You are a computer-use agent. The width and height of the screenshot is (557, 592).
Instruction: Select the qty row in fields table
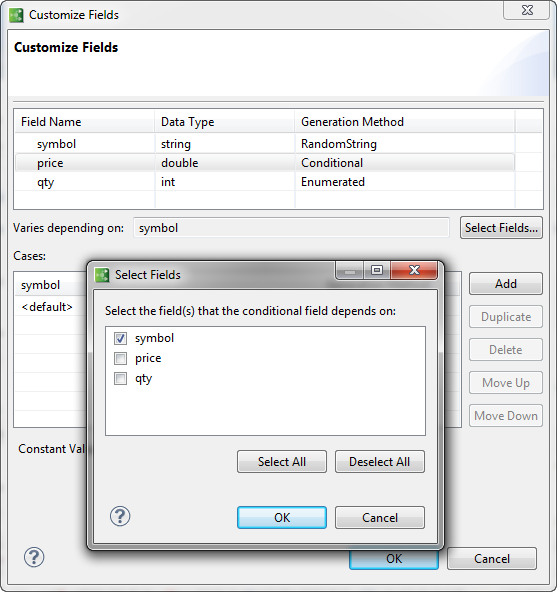(265, 182)
